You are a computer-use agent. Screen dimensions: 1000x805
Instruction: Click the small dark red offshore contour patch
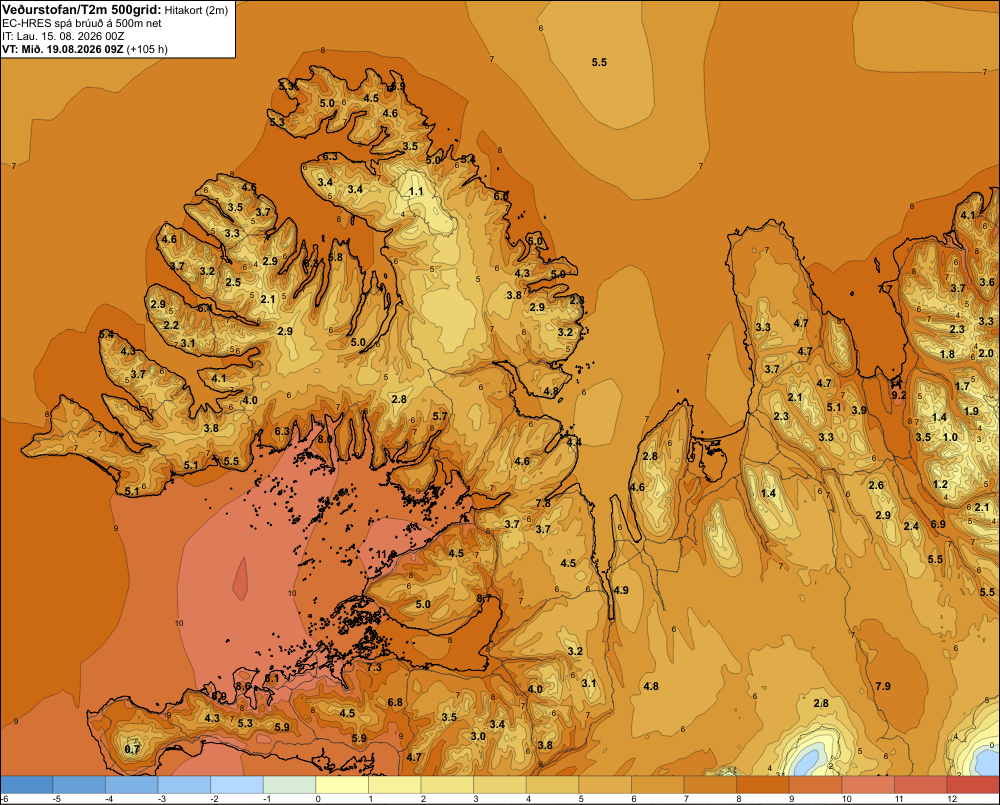[240, 579]
